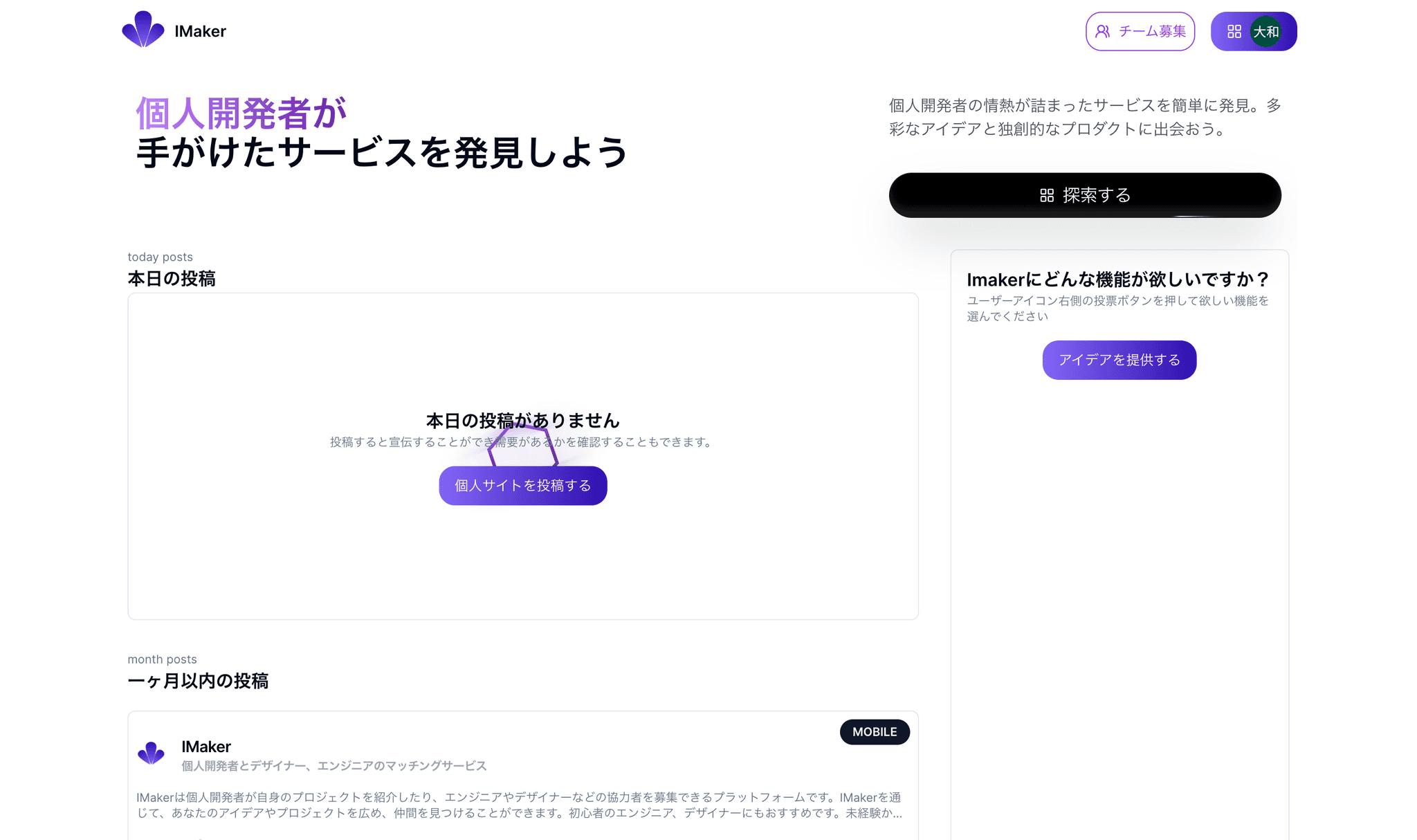Image resolution: width=1417 pixels, height=840 pixels.
Task: Click the Imakerにどんな機能が欲しいですか？ heading
Action: pyautogui.click(x=1118, y=280)
